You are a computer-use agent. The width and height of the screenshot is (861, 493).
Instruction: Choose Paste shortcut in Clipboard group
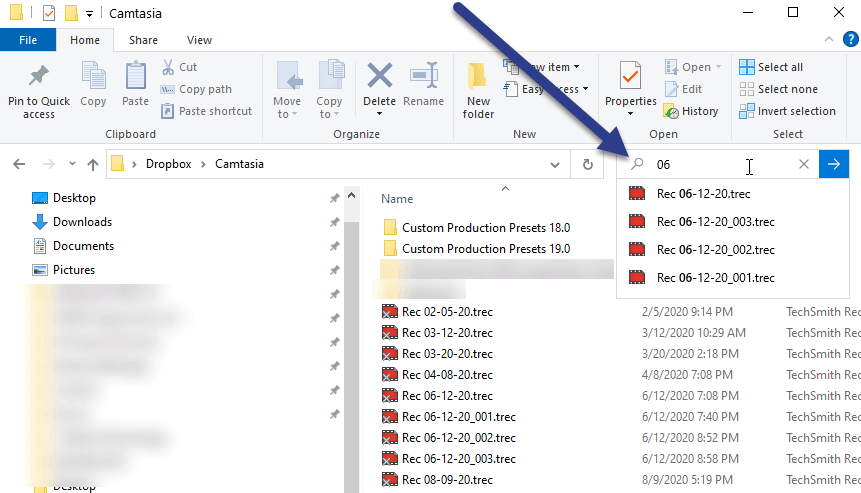coord(206,111)
